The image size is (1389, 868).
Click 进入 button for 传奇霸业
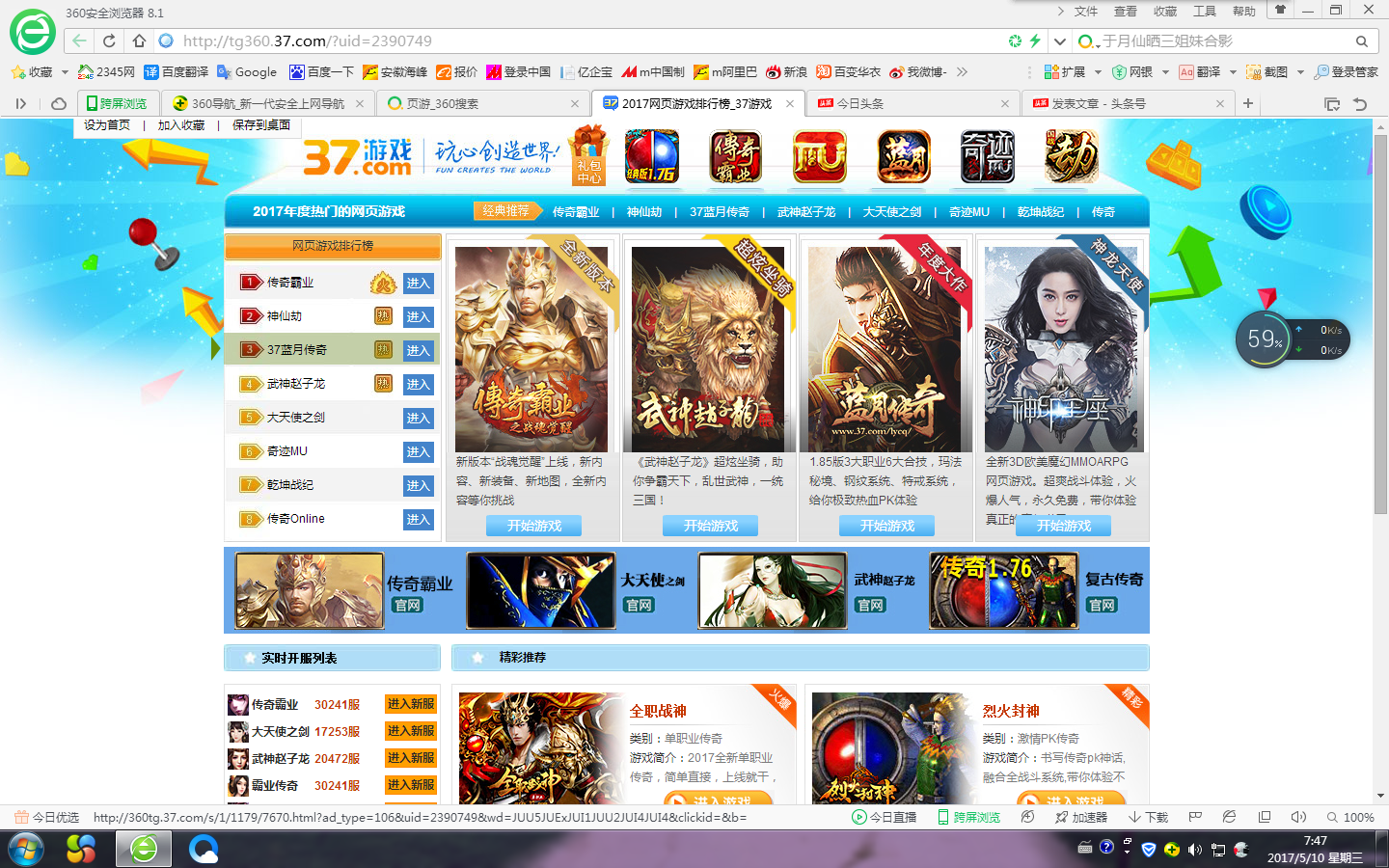point(418,284)
